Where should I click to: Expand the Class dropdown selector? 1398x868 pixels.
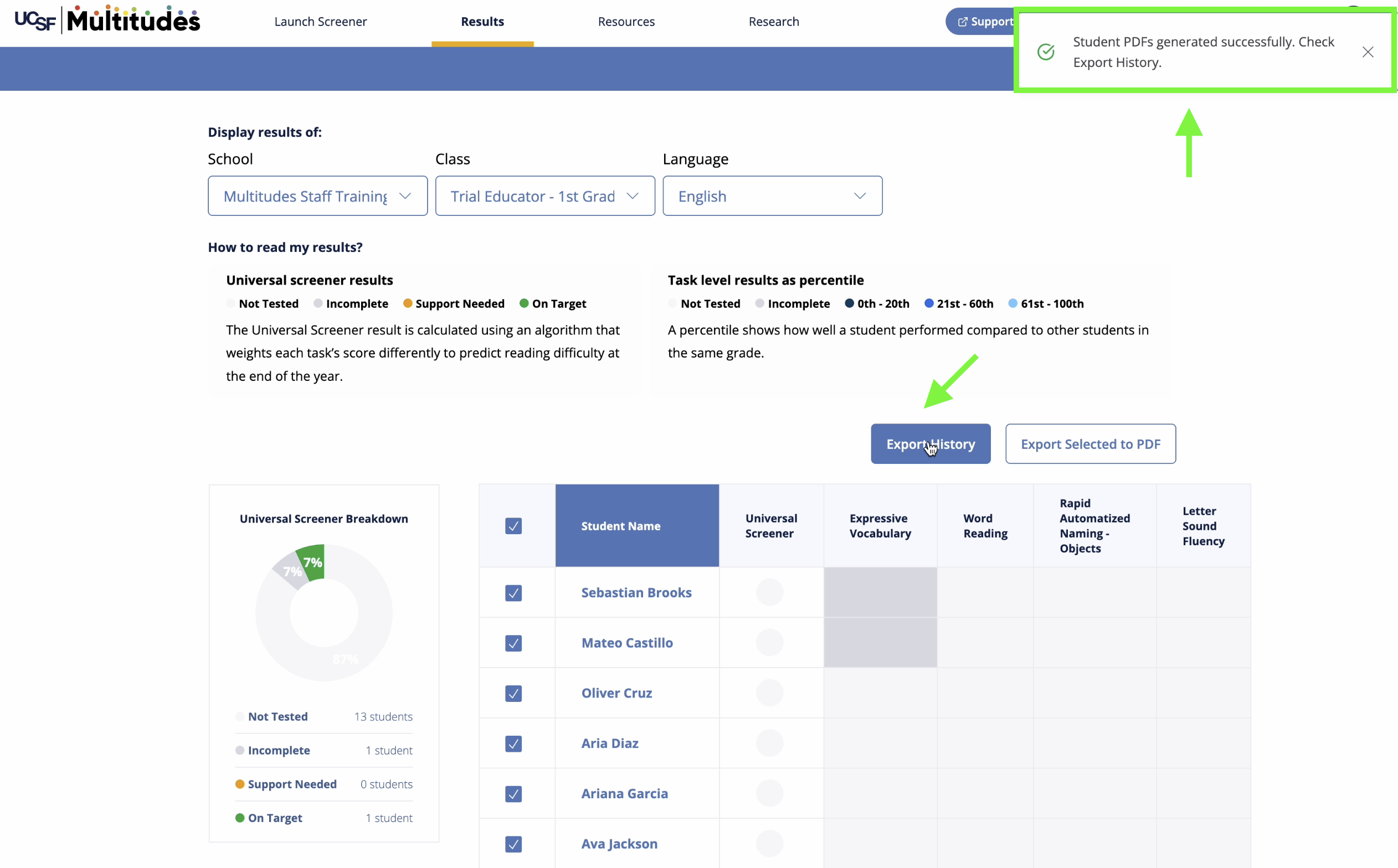[x=545, y=196]
